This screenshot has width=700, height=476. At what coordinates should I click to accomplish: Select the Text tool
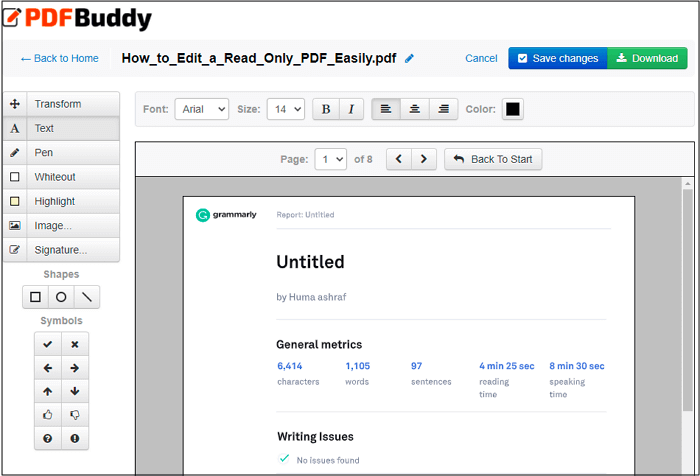pos(62,129)
